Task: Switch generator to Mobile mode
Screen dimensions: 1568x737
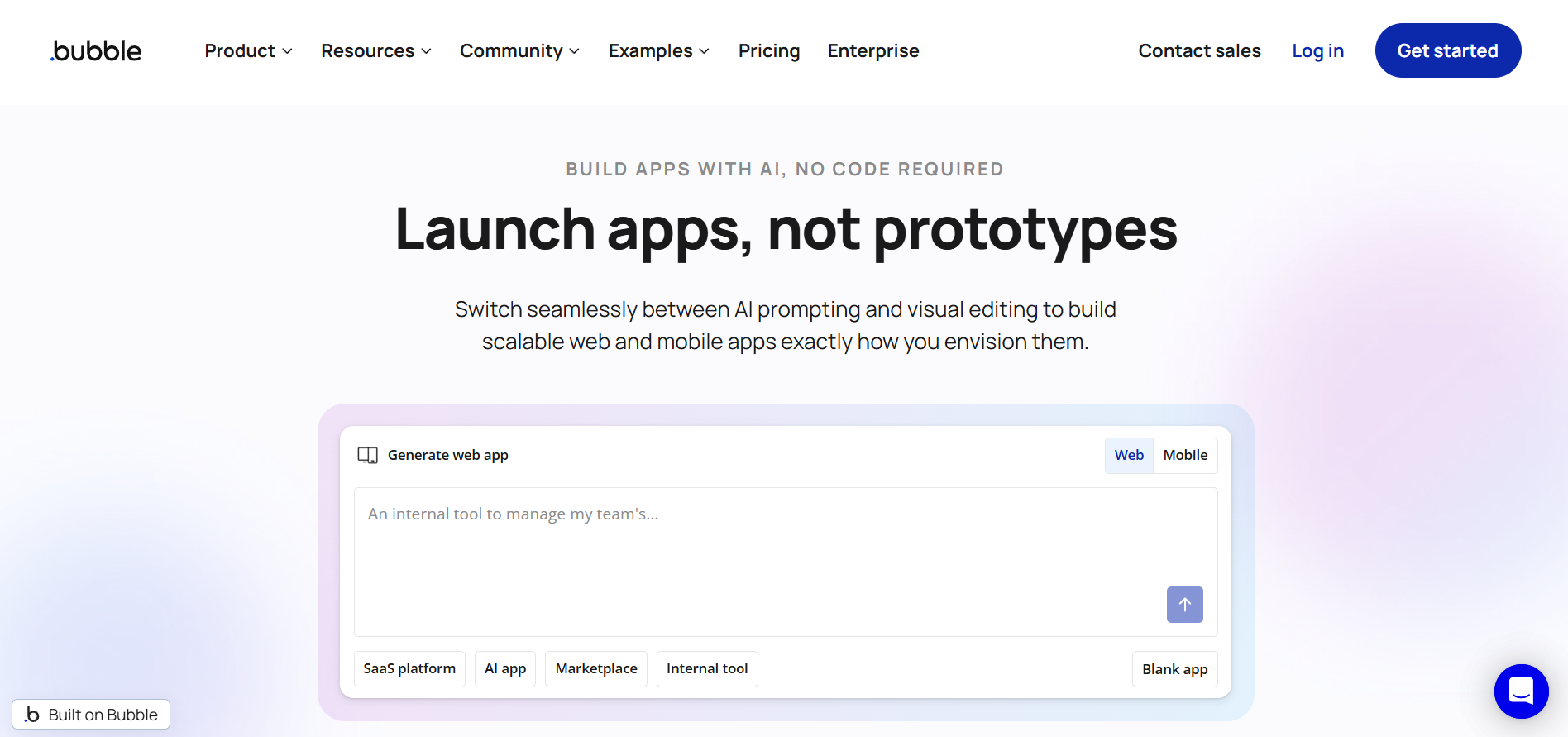Action: pyautogui.click(x=1184, y=455)
